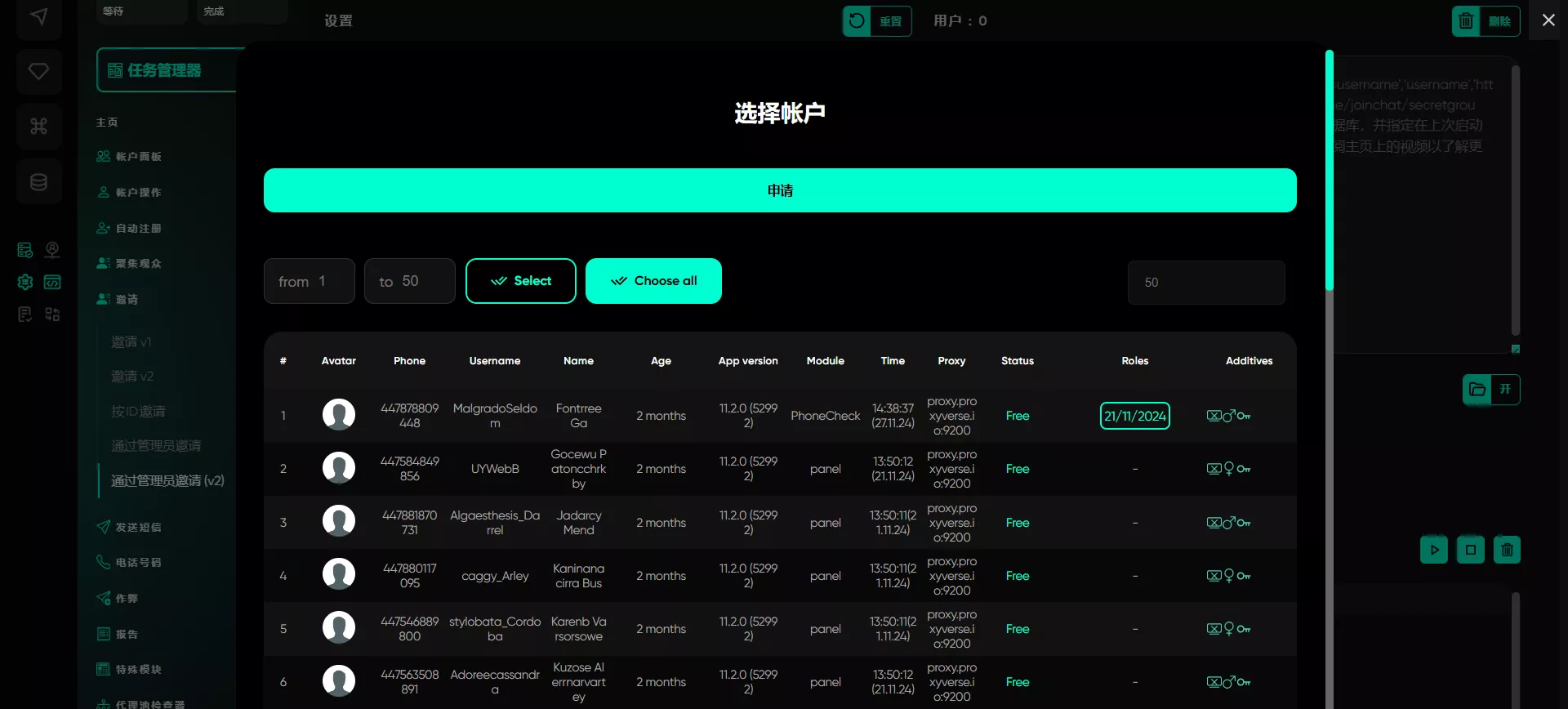
Task: Open the database icon in the left rail
Action: [38, 181]
